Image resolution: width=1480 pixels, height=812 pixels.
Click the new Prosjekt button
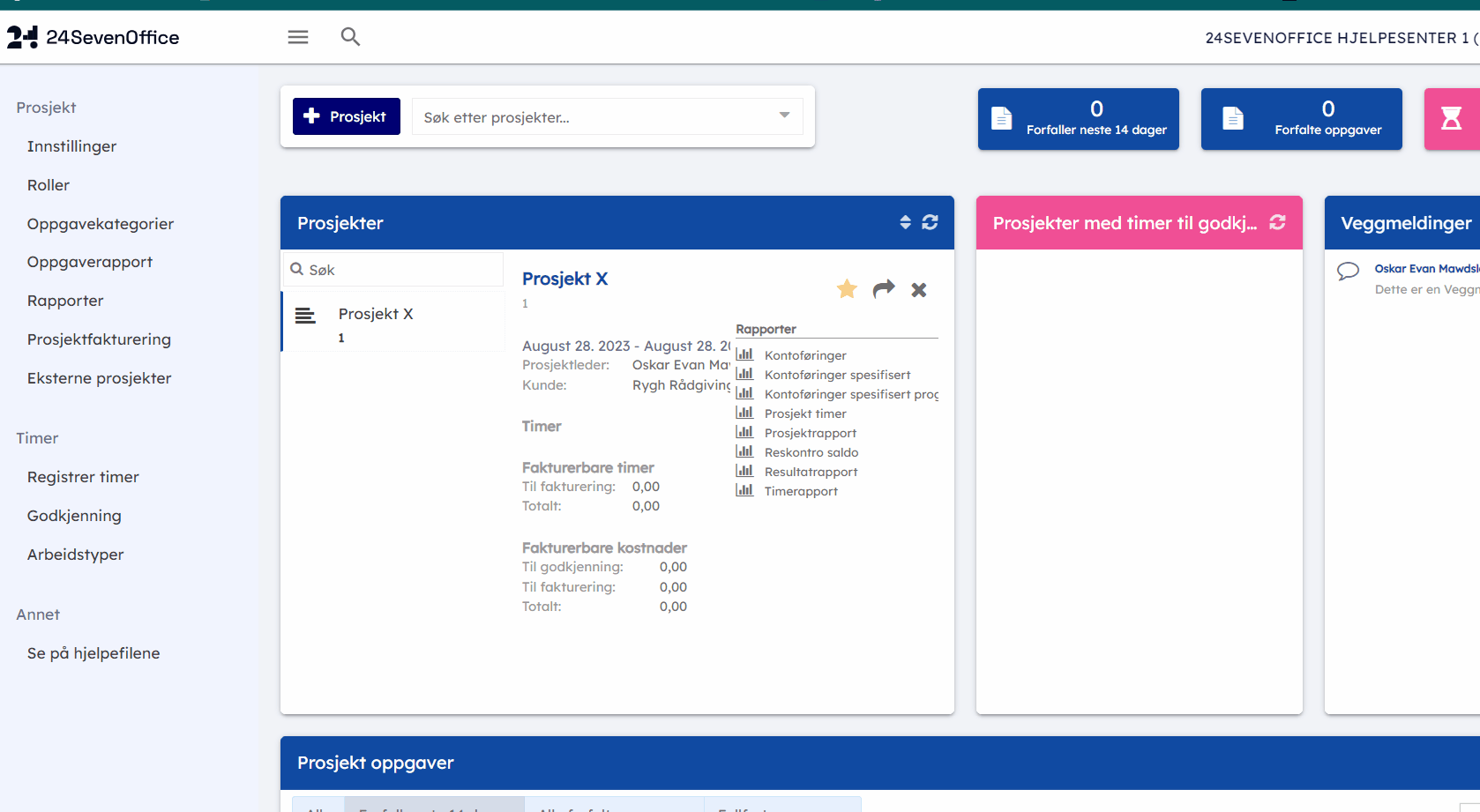347,116
